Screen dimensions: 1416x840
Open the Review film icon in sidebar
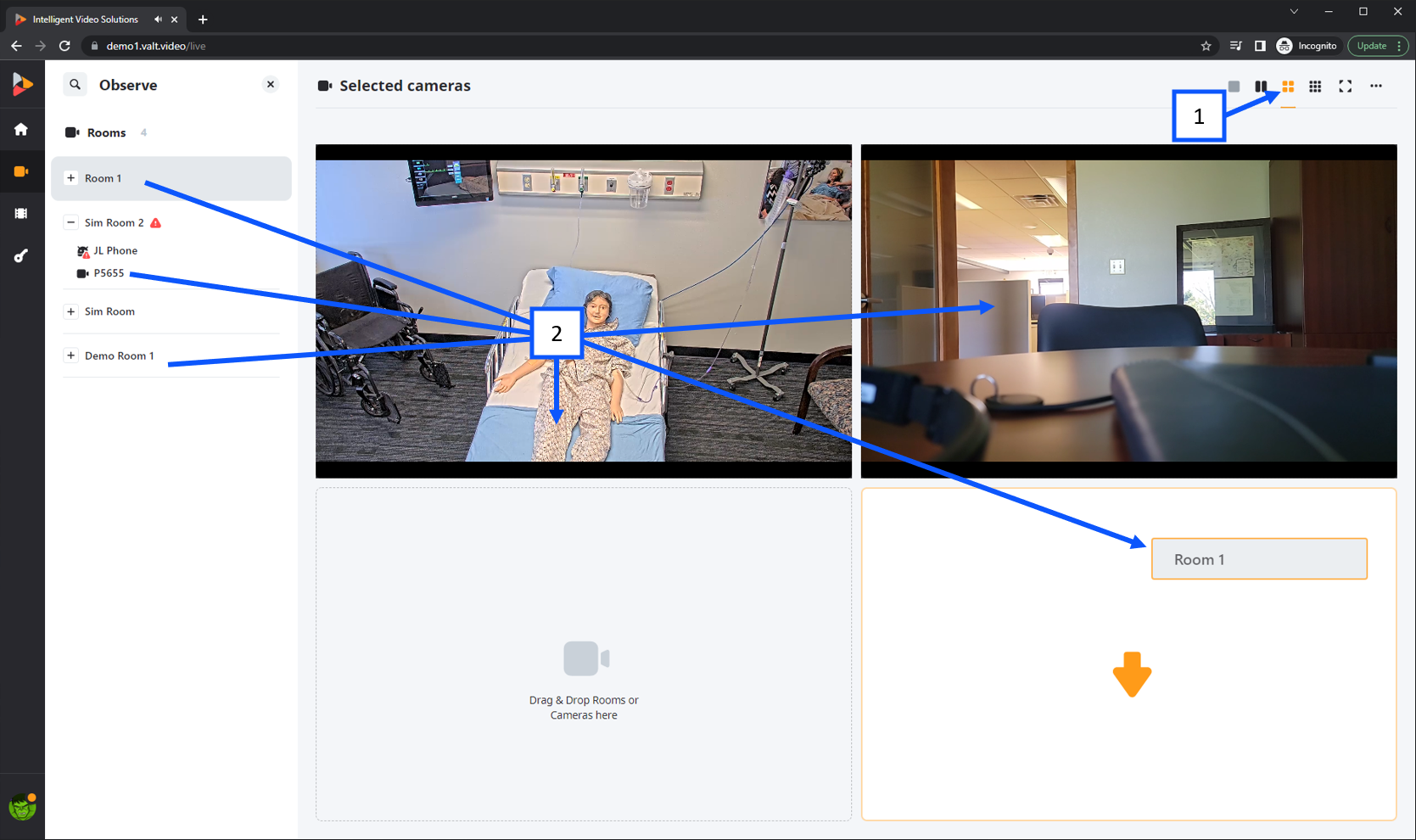pos(21,214)
